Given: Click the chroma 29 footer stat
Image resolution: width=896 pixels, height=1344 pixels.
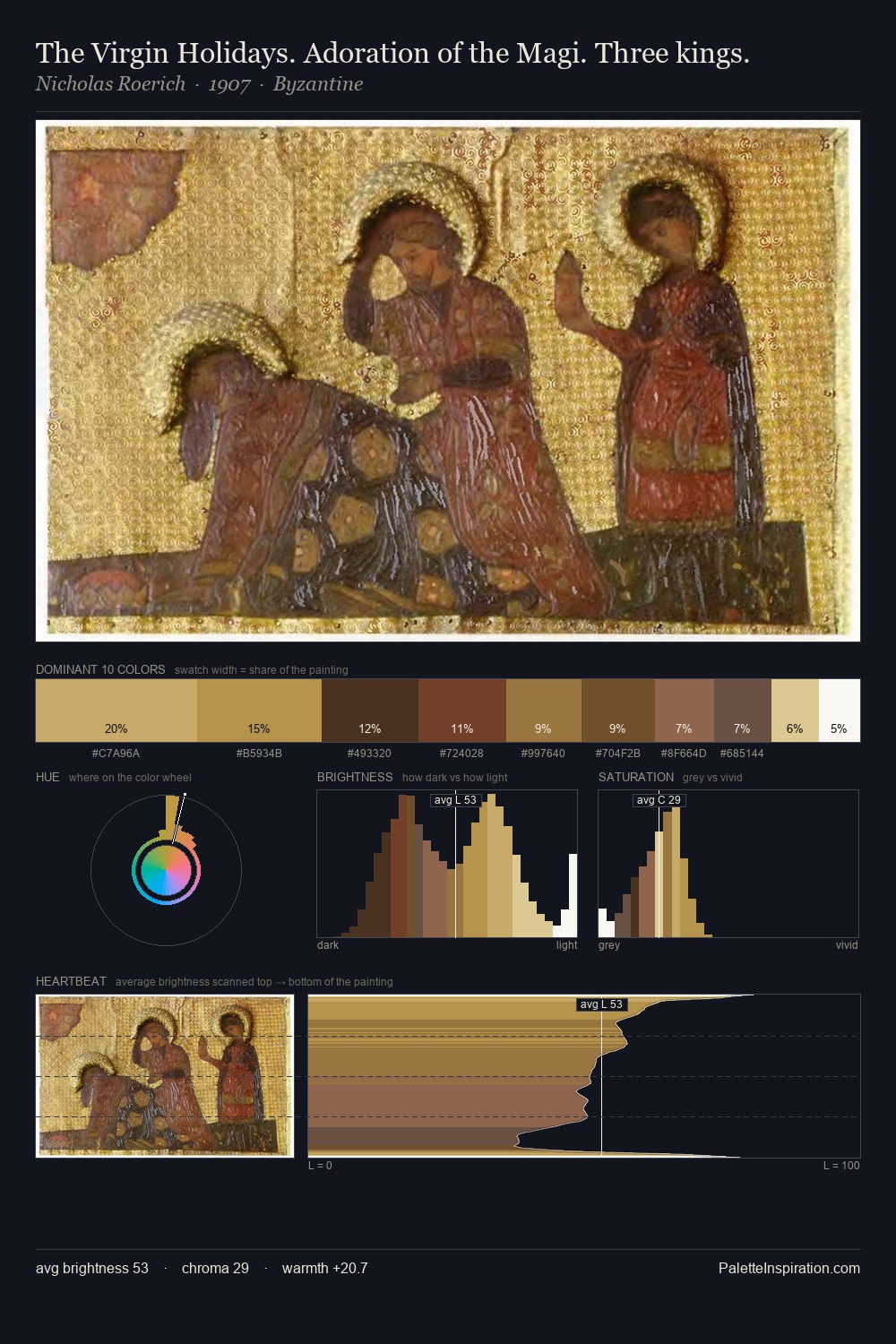Looking at the screenshot, I should coord(215,1268).
